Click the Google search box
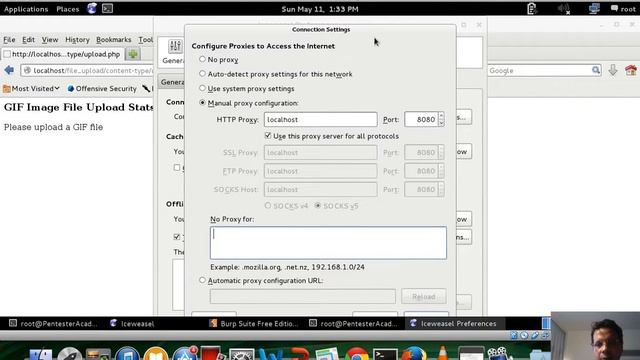This screenshot has width=640, height=360. 540,71
